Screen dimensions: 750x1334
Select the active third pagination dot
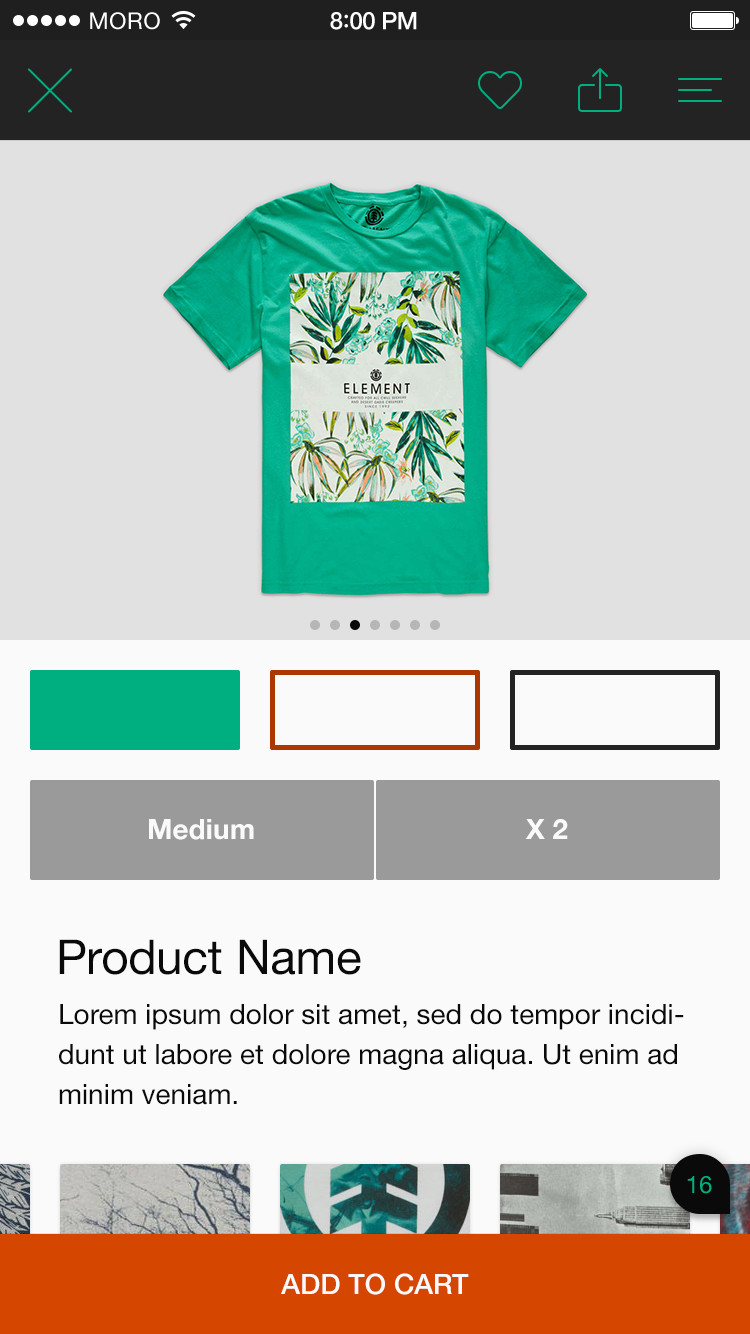[355, 625]
